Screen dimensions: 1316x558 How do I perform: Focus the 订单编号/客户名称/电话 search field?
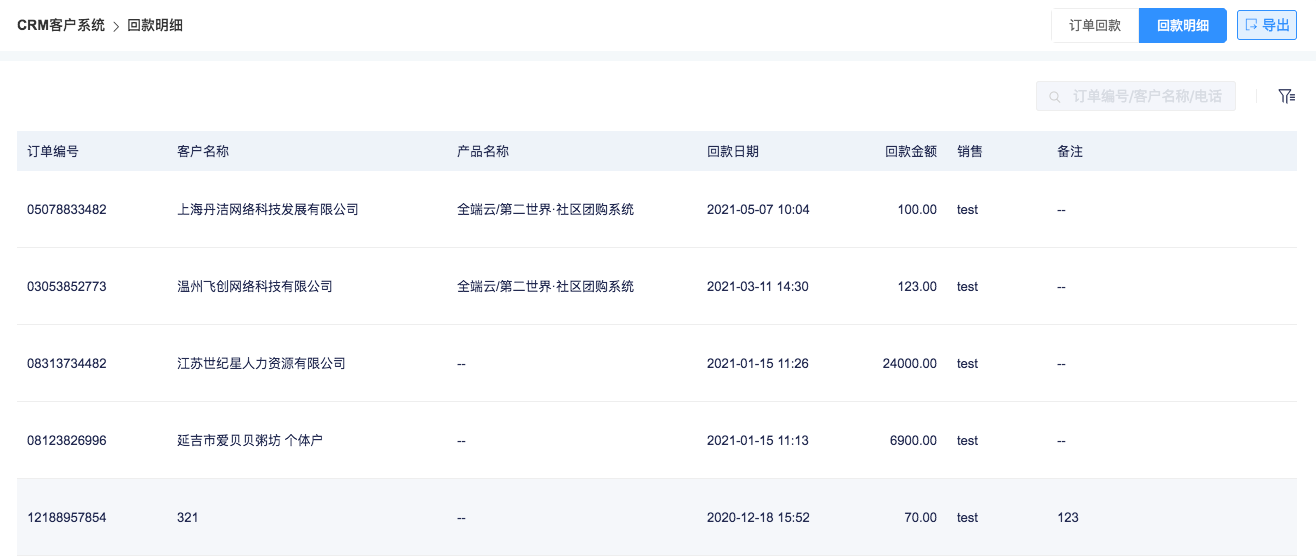1136,97
